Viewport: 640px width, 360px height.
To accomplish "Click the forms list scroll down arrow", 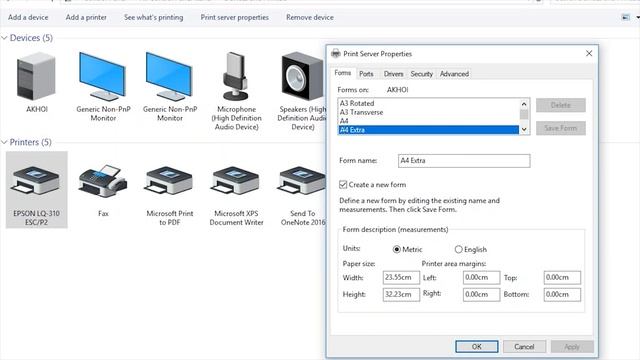I will 524,129.
